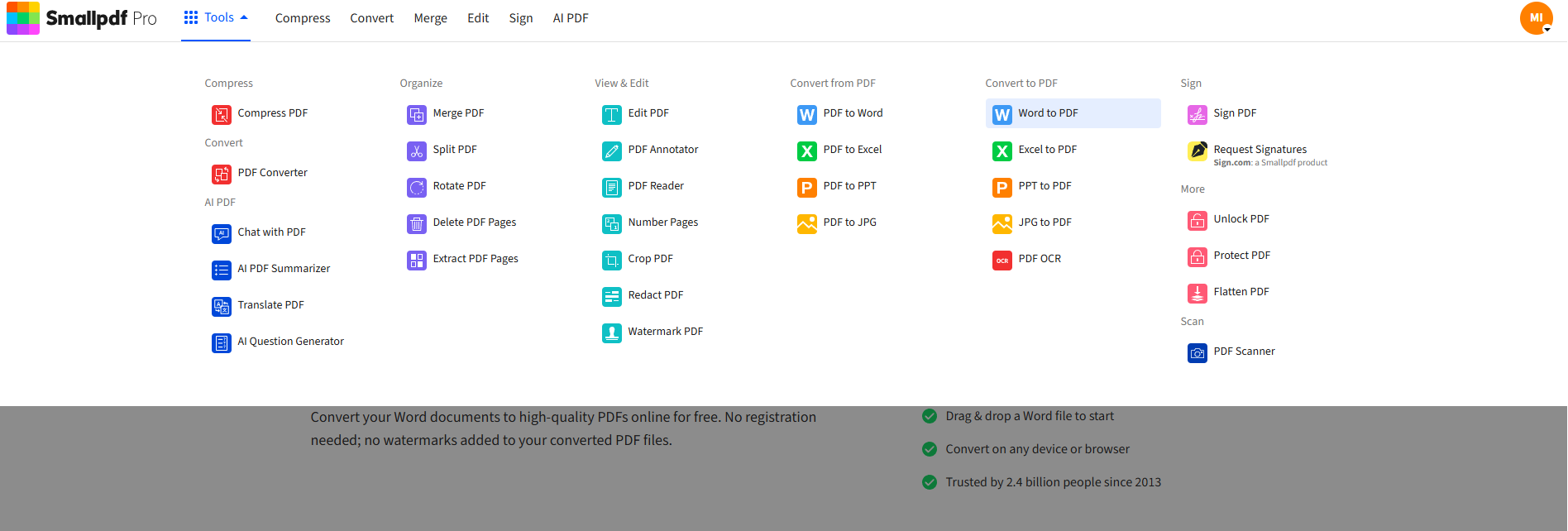Open the PPT to PDF tool link
The height and width of the screenshot is (531, 1568).
click(1045, 186)
